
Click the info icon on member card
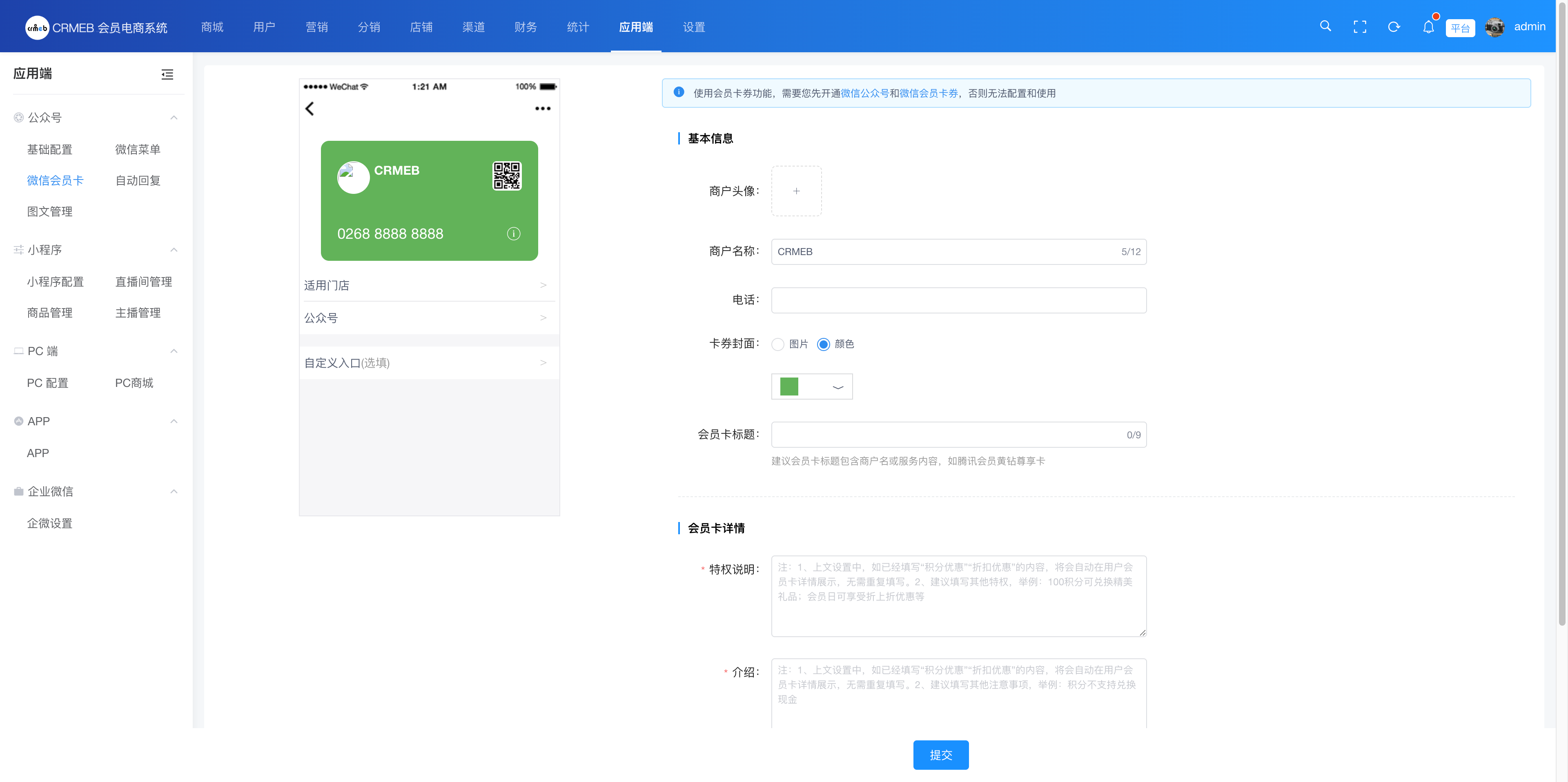tap(513, 234)
